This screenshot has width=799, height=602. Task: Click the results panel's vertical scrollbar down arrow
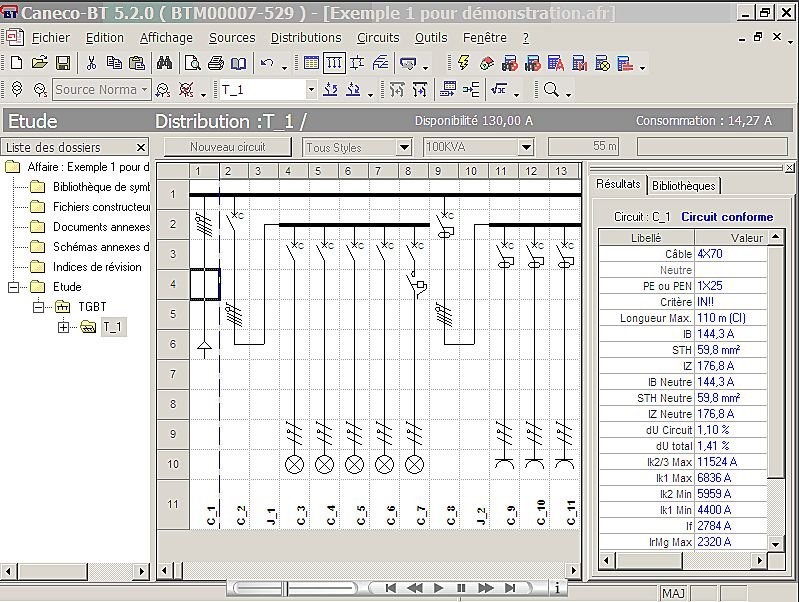click(x=775, y=544)
